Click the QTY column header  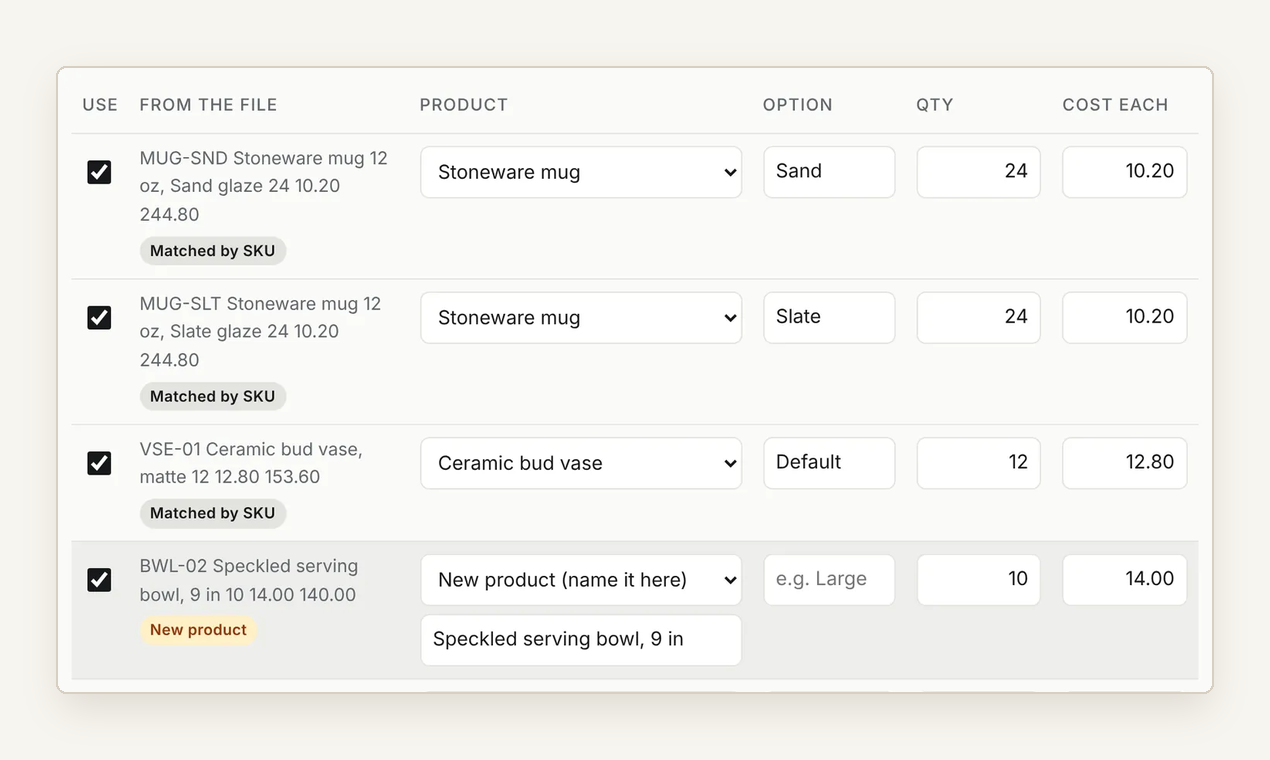[935, 105]
